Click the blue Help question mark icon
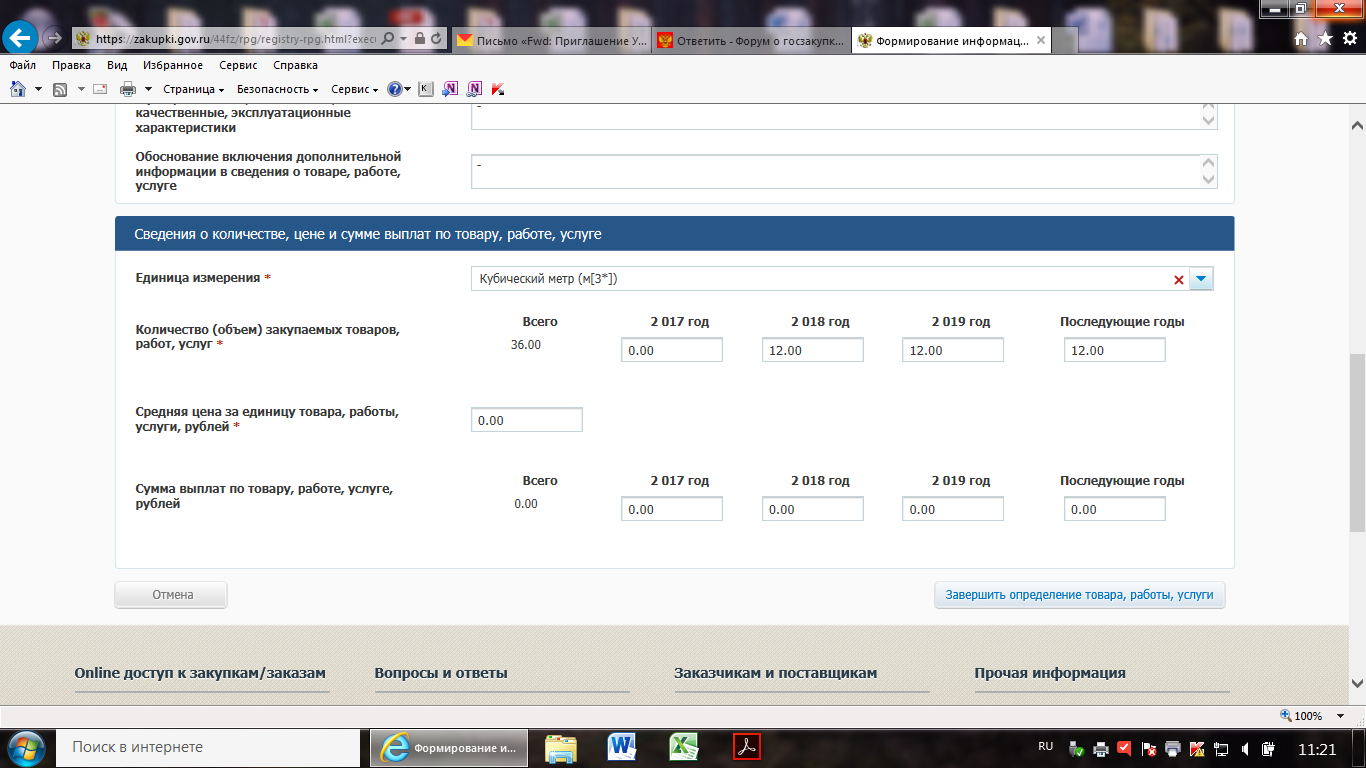Image resolution: width=1366 pixels, height=768 pixels. 395,89
